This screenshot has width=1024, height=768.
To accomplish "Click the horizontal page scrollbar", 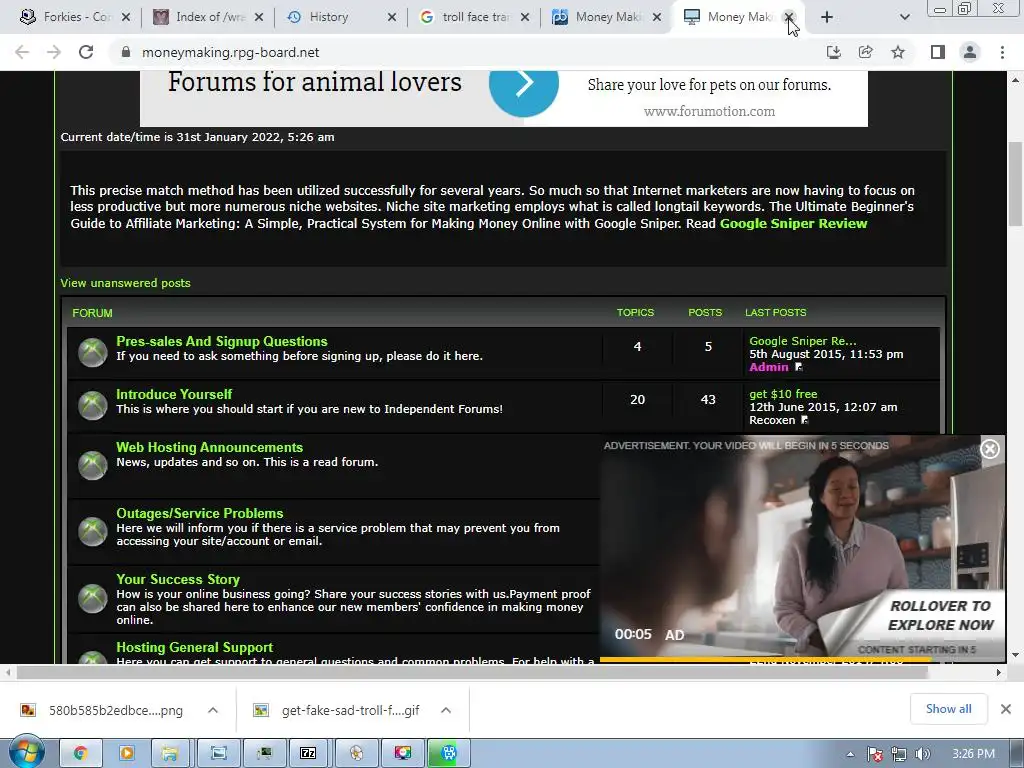I will (472, 673).
